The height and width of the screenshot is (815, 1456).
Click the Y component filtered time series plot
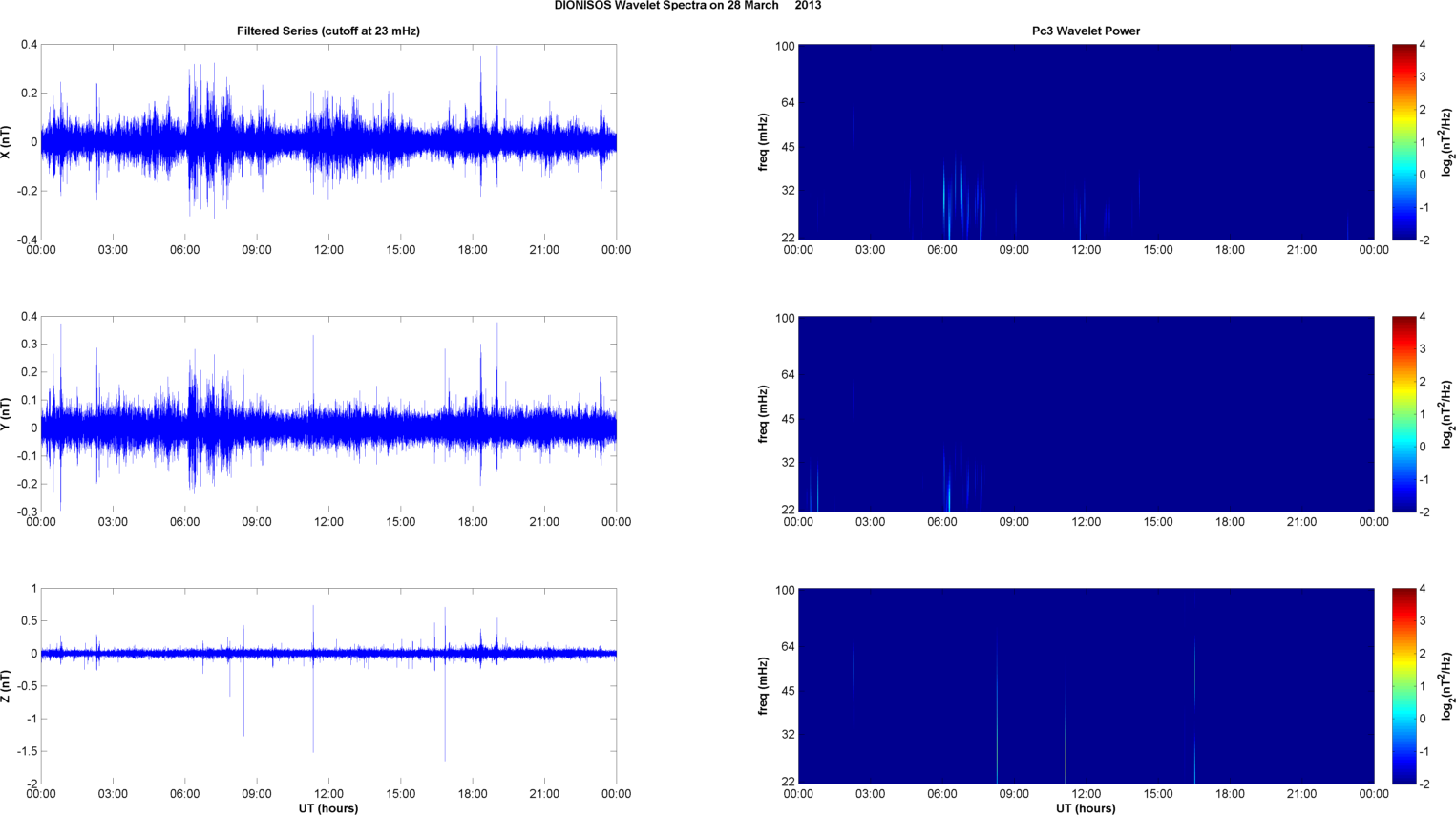[x=328, y=414]
